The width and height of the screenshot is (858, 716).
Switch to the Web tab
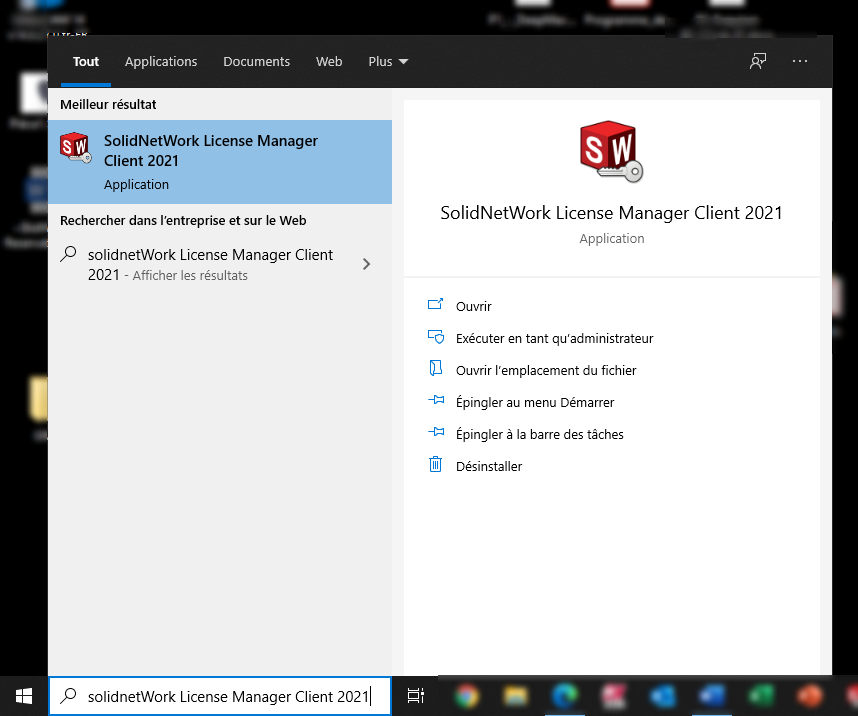pyautogui.click(x=329, y=61)
